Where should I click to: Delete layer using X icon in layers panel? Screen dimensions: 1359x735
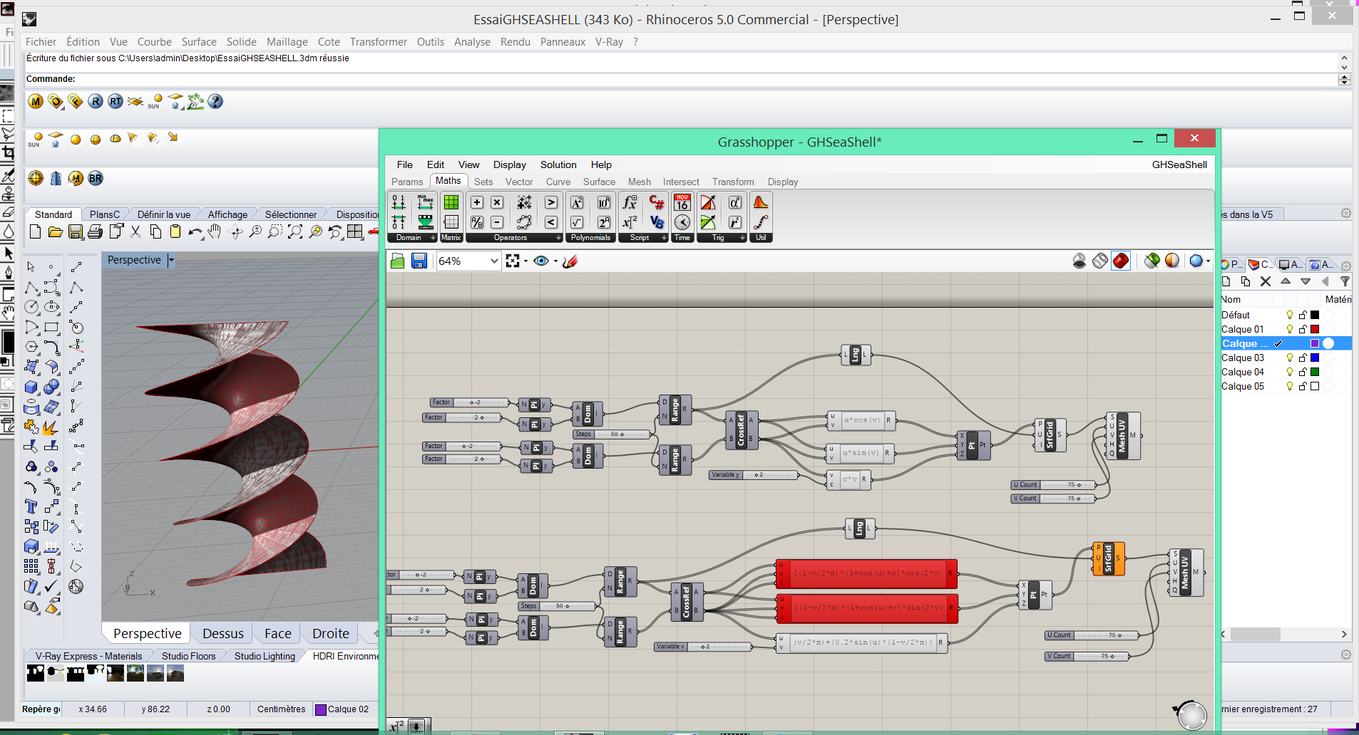click(x=1265, y=282)
